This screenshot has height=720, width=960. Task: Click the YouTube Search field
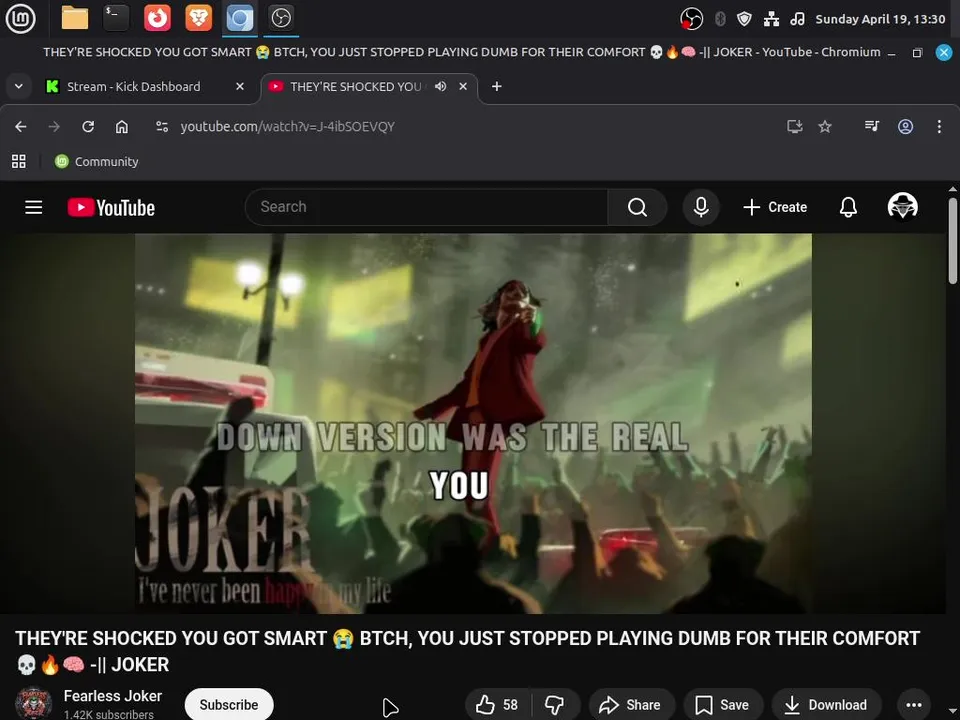[426, 207]
